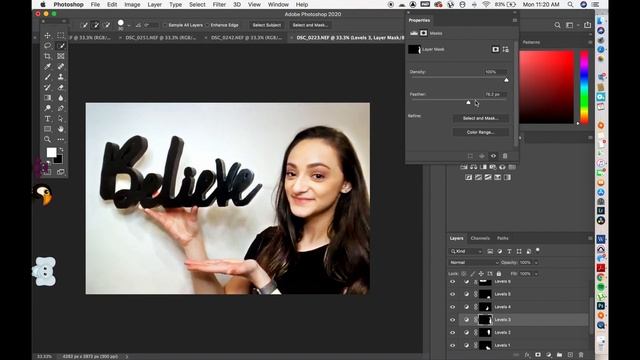This screenshot has width=640, height=360.
Task: Click Add layer mask icon in Layers panel
Action: [538, 355]
